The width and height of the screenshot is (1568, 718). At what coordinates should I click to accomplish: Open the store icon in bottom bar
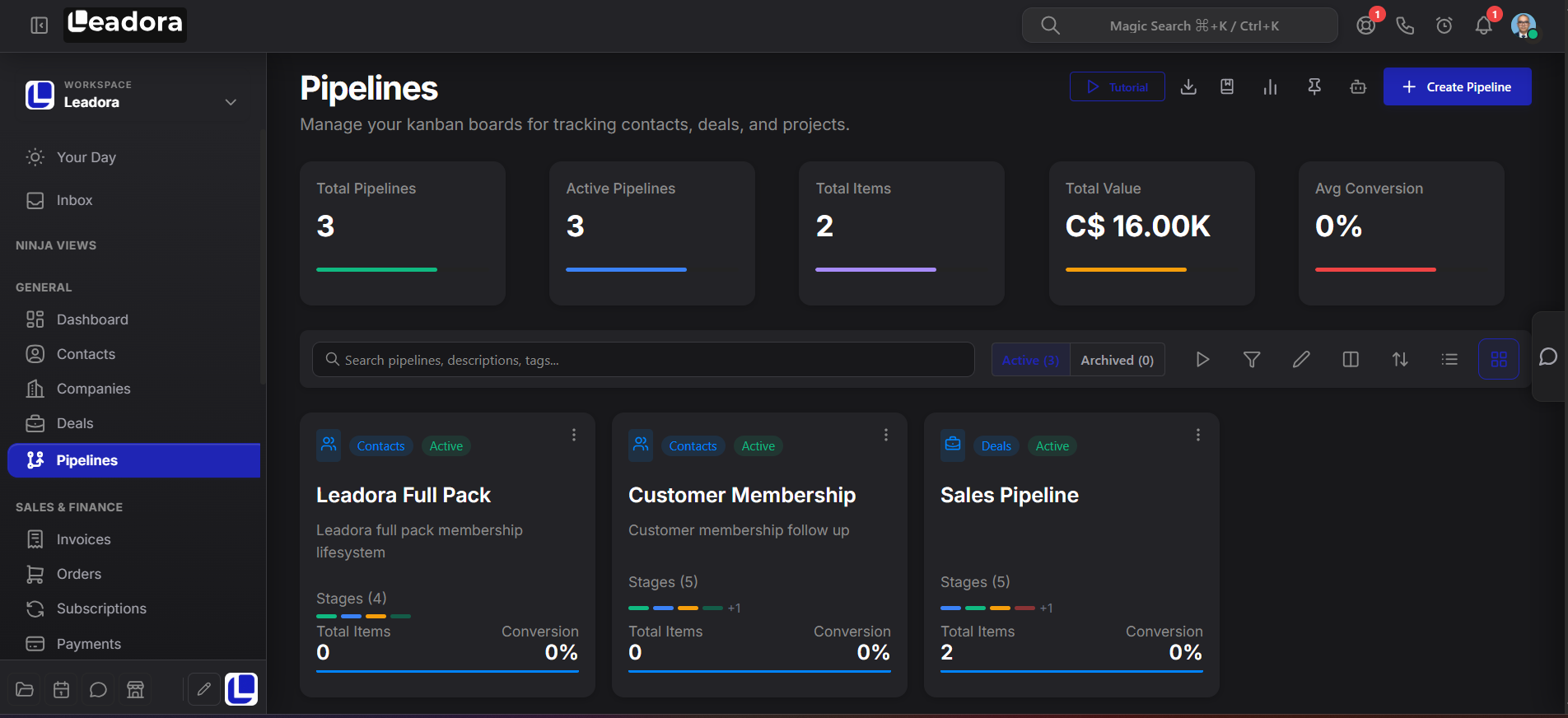pyautogui.click(x=136, y=689)
